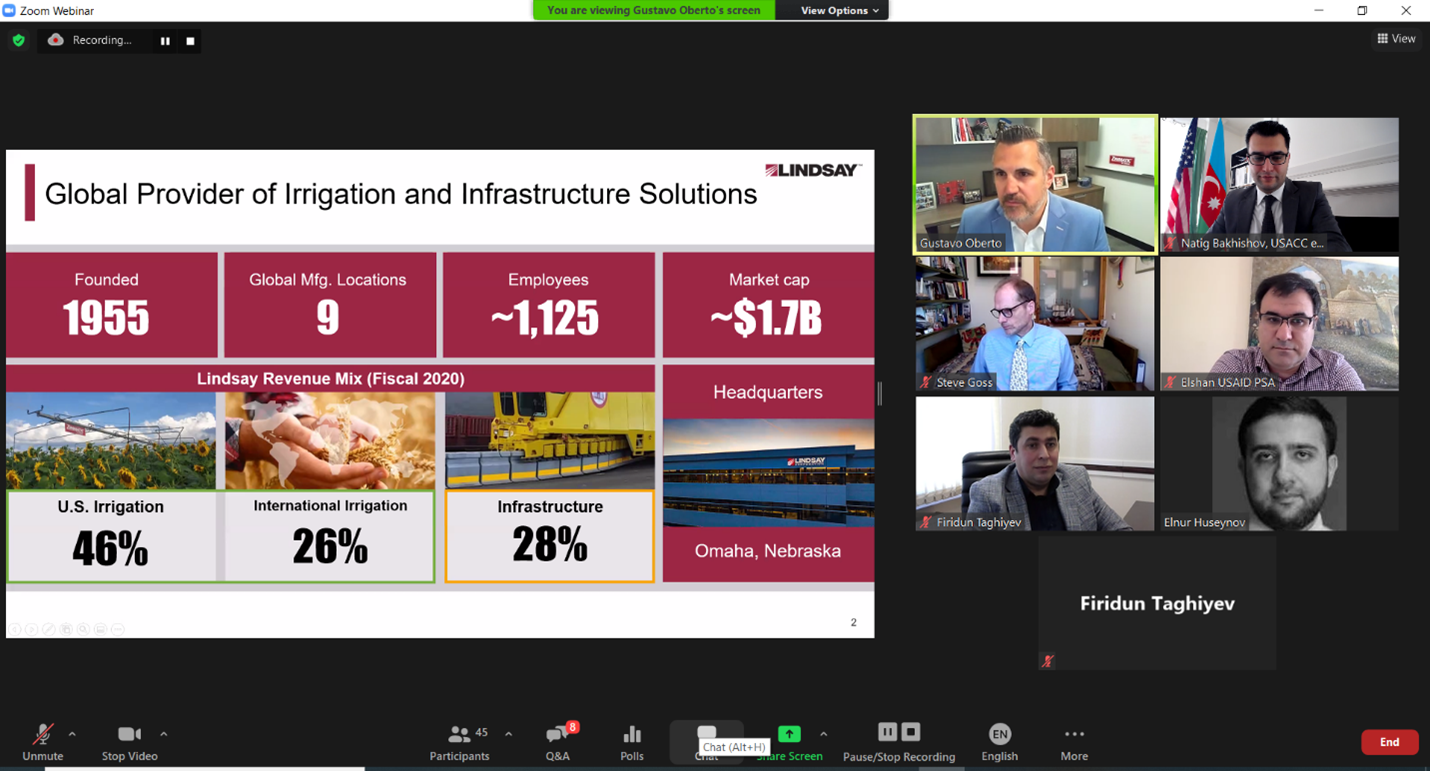Image resolution: width=1430 pixels, height=771 pixels.
Task: Open the Polls panel
Action: tap(632, 743)
